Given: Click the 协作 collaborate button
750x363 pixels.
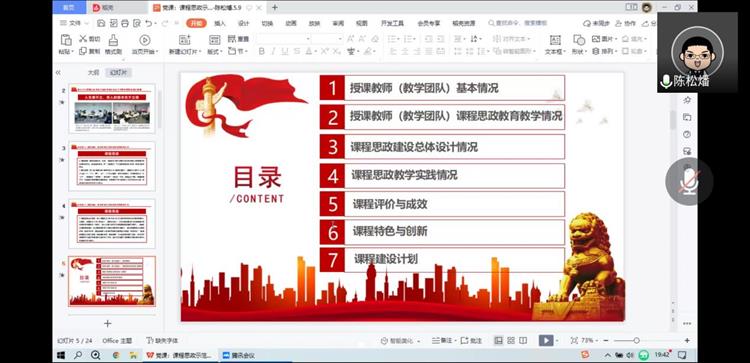Looking at the screenshot, I should [x=626, y=23].
